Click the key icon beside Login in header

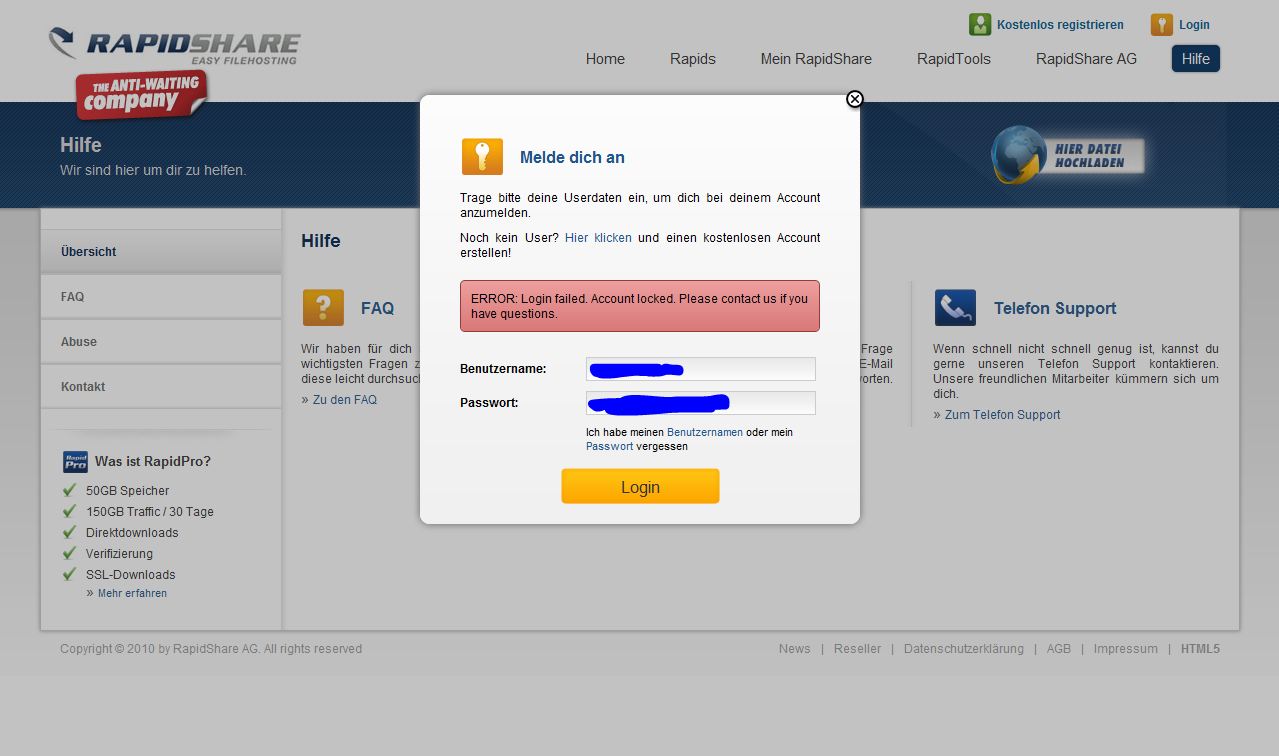click(x=1161, y=25)
